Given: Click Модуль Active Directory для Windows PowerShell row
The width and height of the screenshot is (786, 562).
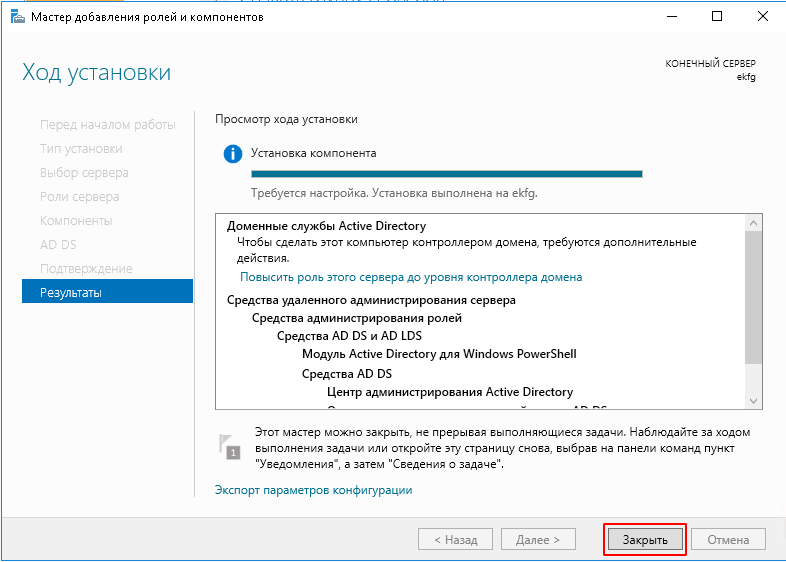Looking at the screenshot, I should 439,354.
